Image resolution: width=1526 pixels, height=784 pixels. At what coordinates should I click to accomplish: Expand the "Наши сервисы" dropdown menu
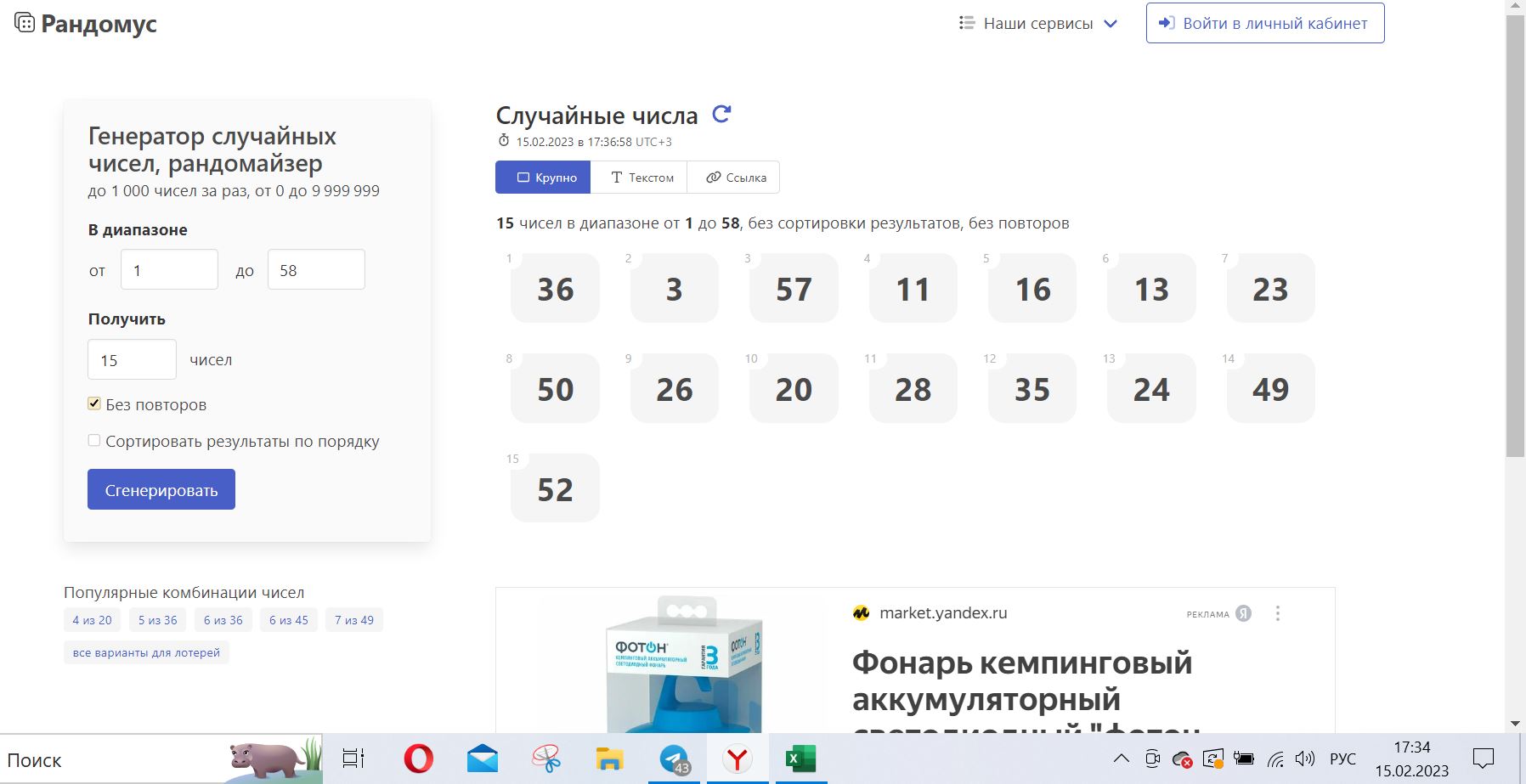click(1038, 23)
